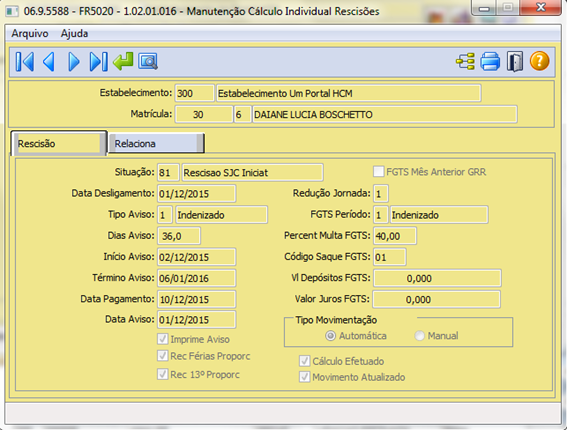Select the Manual radio button
This screenshot has width=567, height=430.
(x=419, y=336)
